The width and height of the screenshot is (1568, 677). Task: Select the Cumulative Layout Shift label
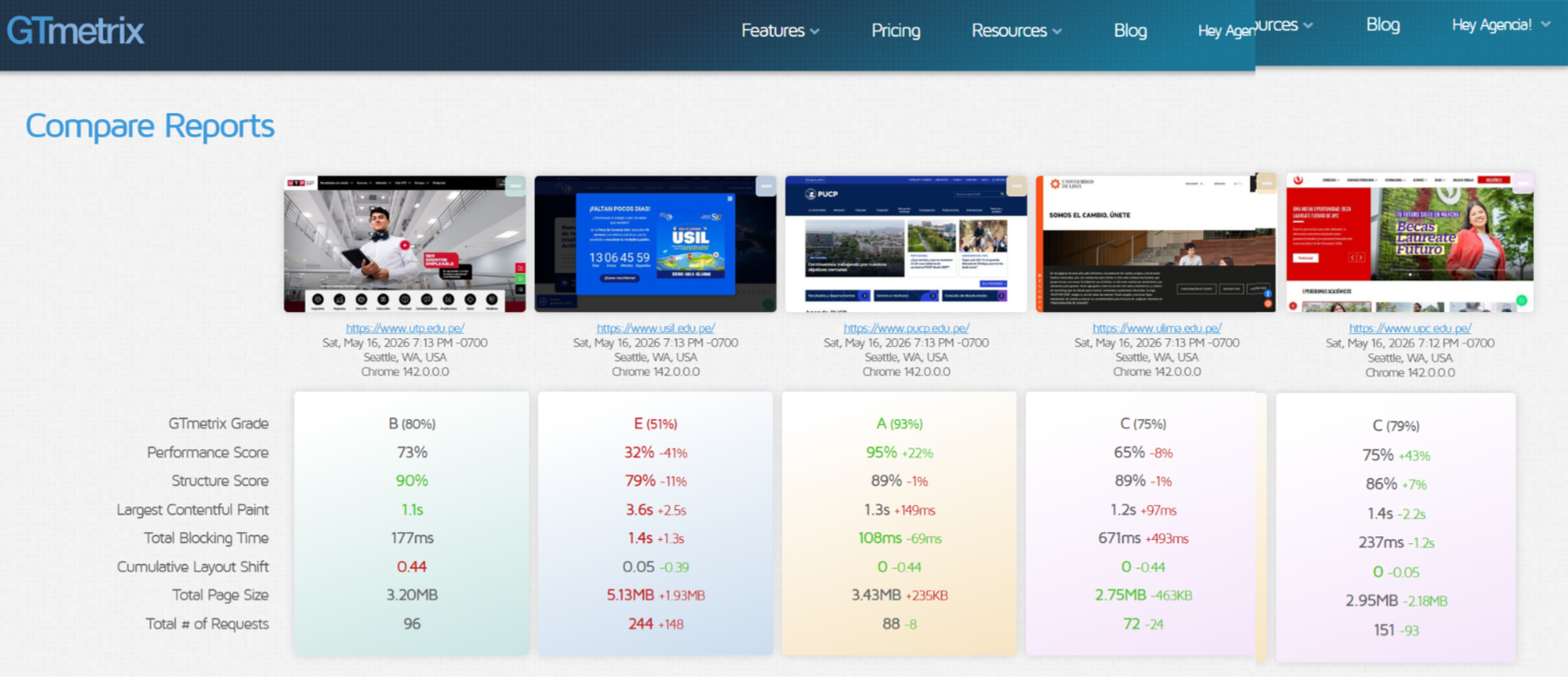click(193, 567)
